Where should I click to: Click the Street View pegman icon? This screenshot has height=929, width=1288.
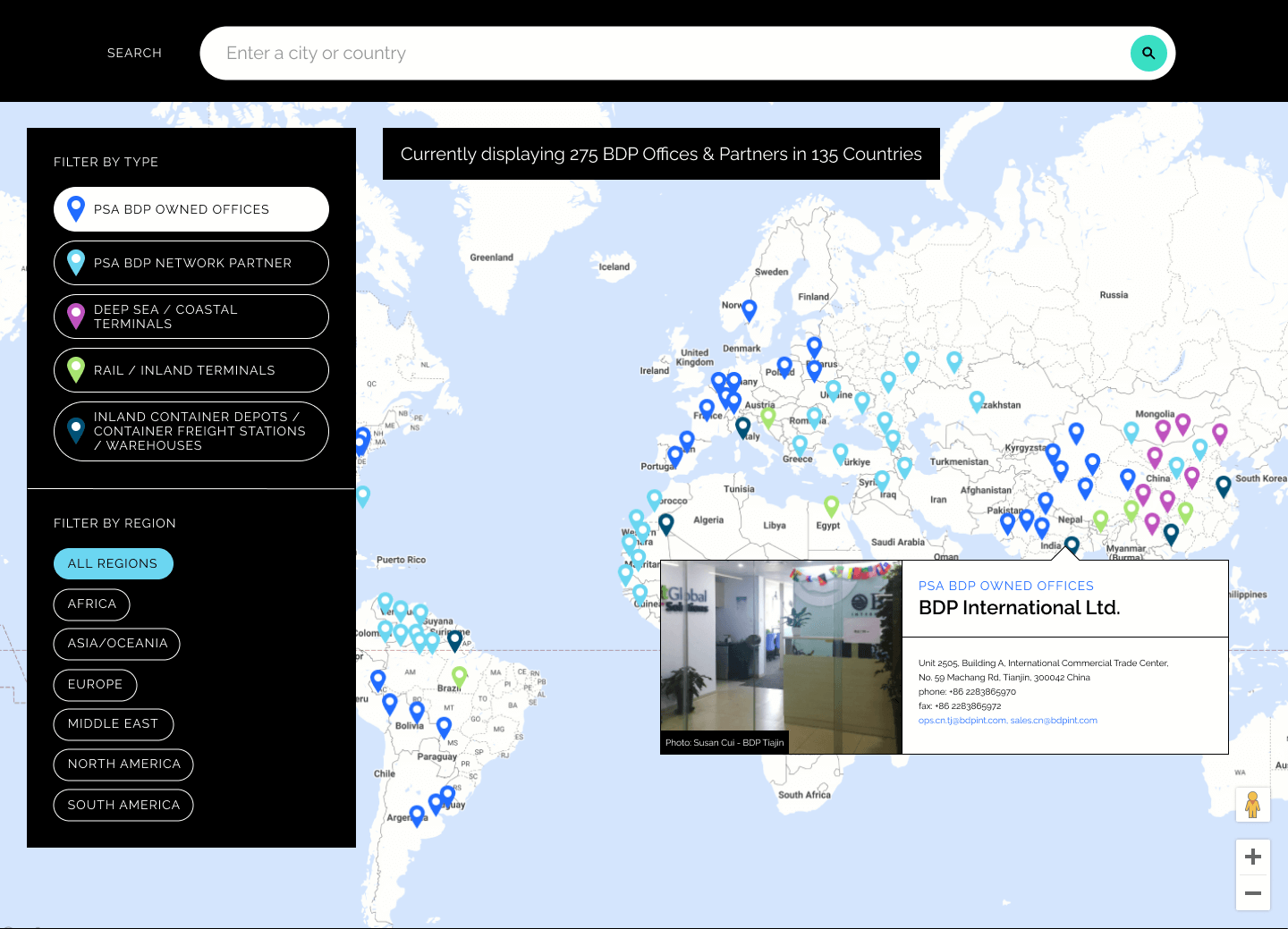(x=1252, y=804)
